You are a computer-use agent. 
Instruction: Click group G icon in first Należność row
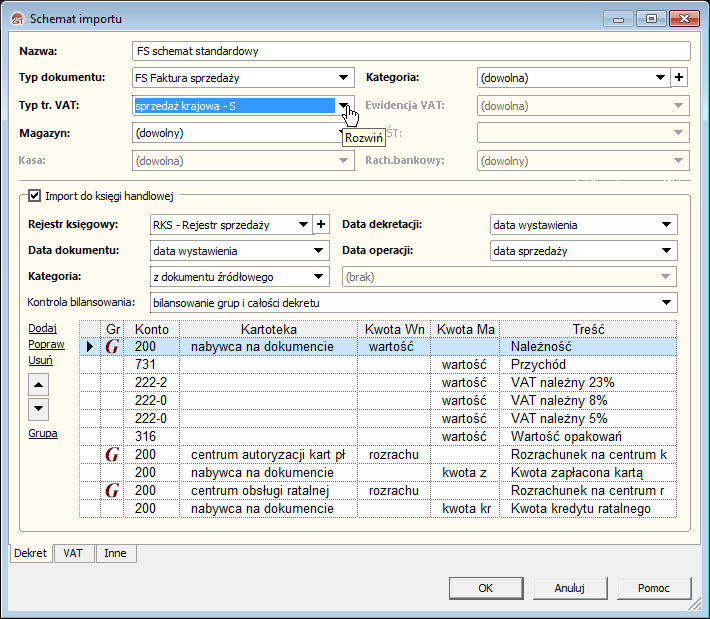pos(112,347)
